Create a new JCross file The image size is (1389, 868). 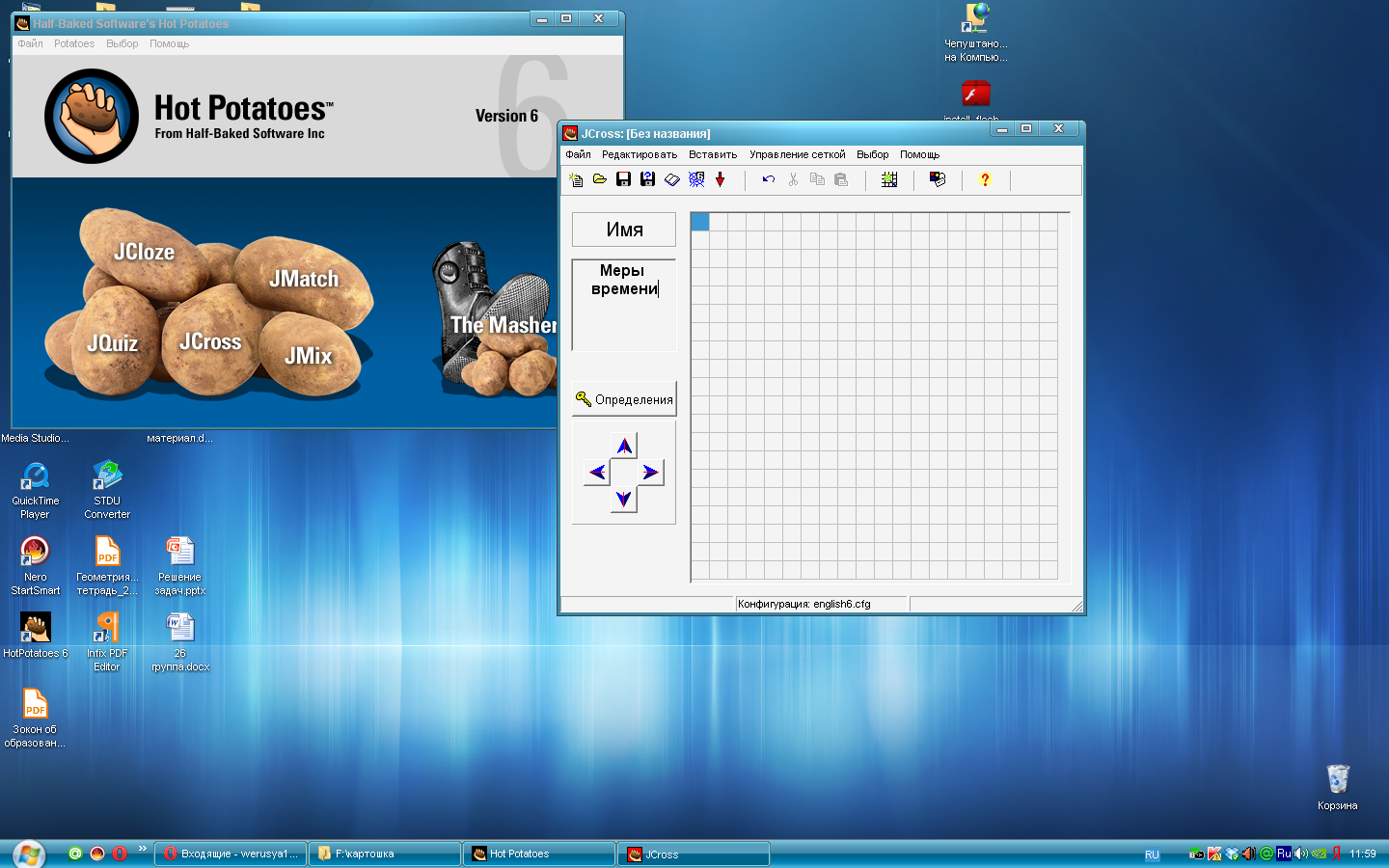coord(576,179)
